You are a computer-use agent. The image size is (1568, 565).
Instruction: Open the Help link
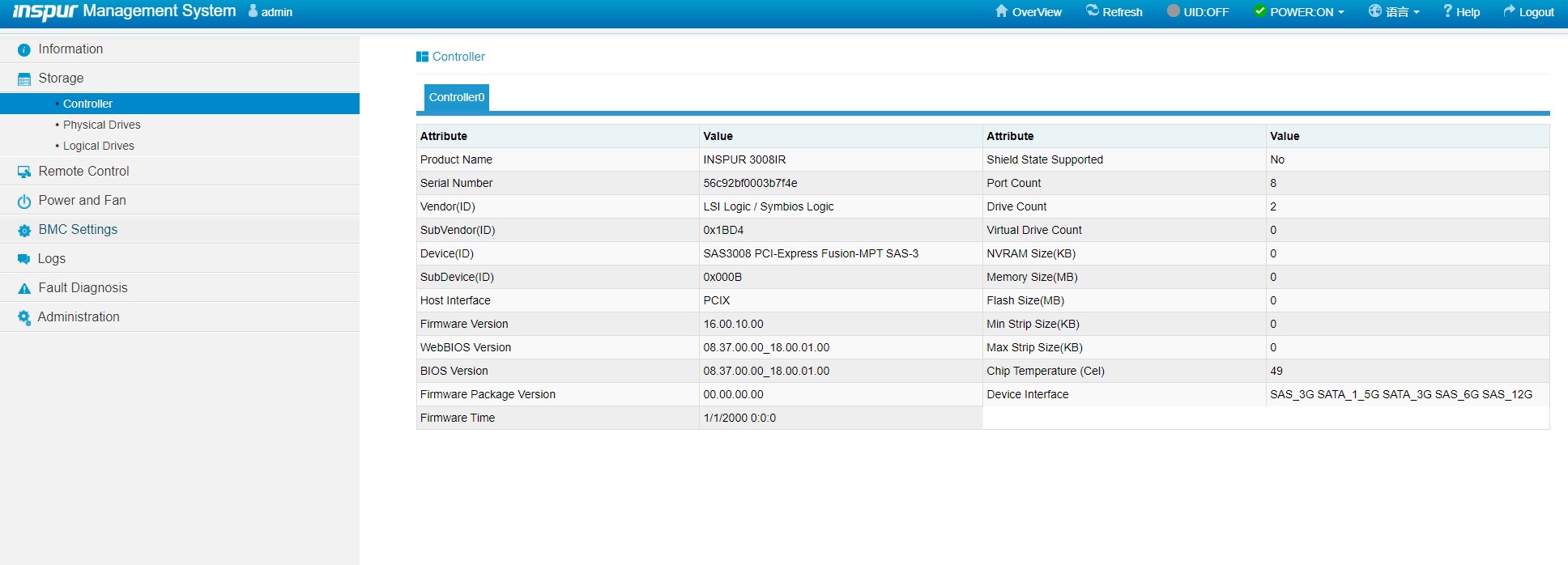point(1461,12)
